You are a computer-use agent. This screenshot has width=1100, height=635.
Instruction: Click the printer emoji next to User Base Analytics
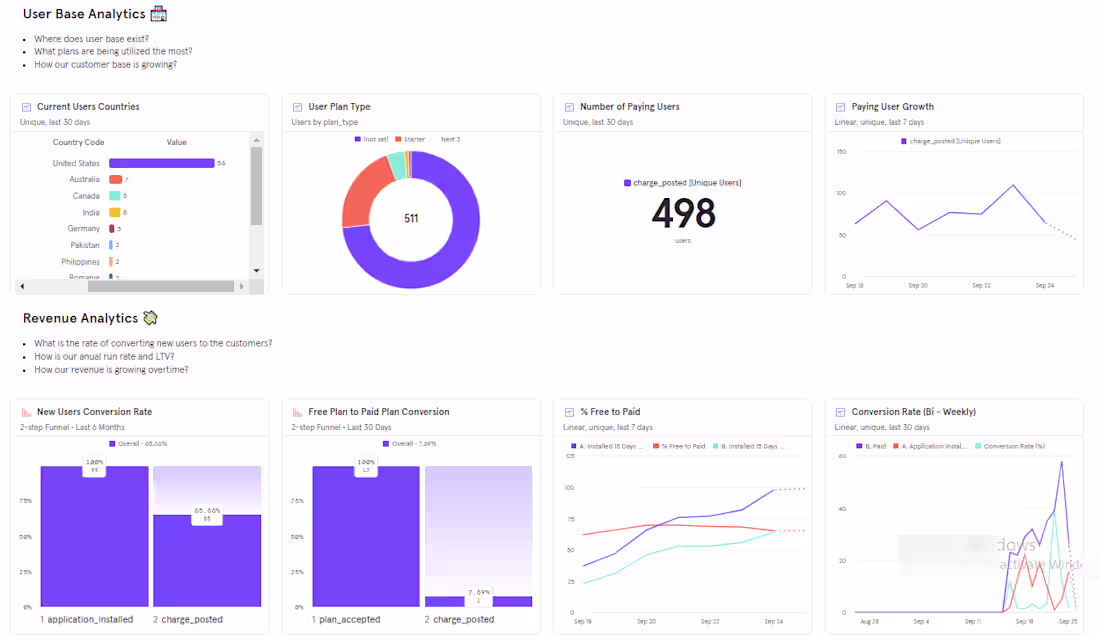(x=159, y=13)
